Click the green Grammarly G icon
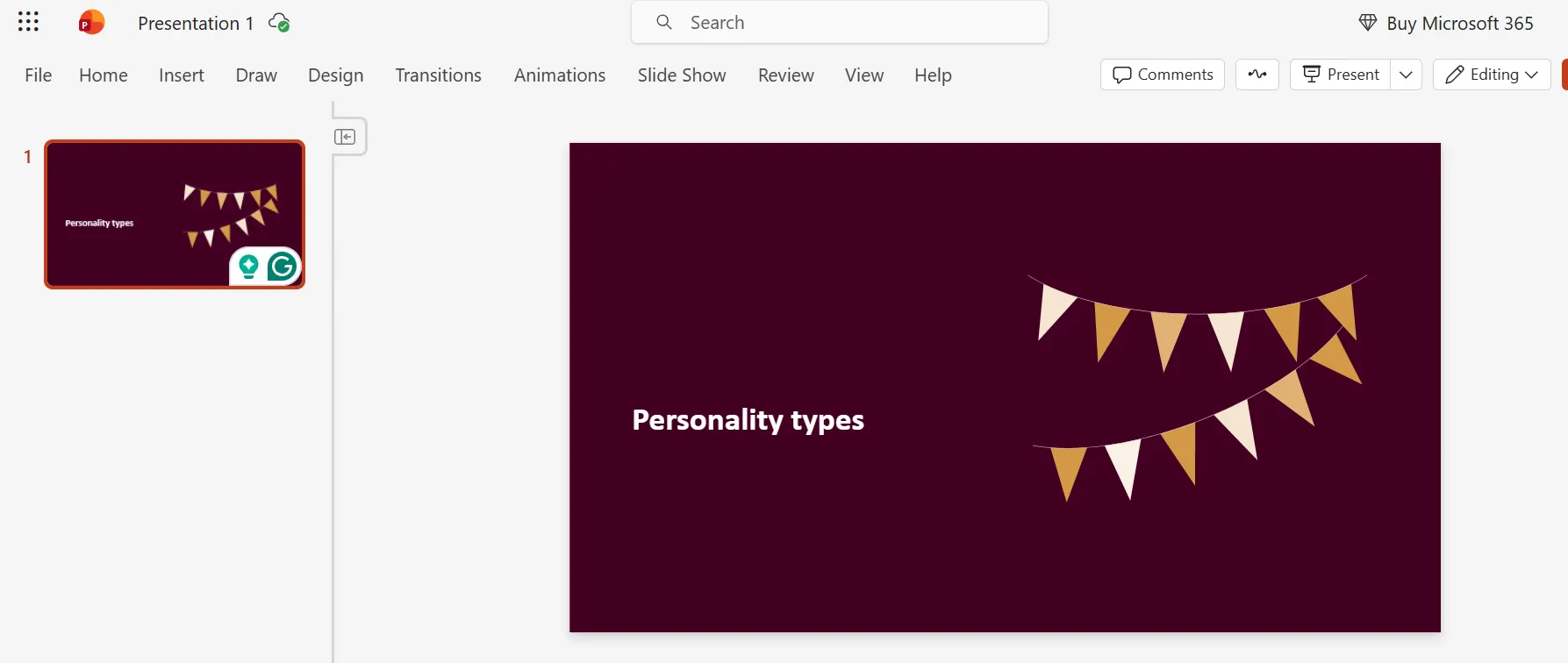 click(x=282, y=266)
